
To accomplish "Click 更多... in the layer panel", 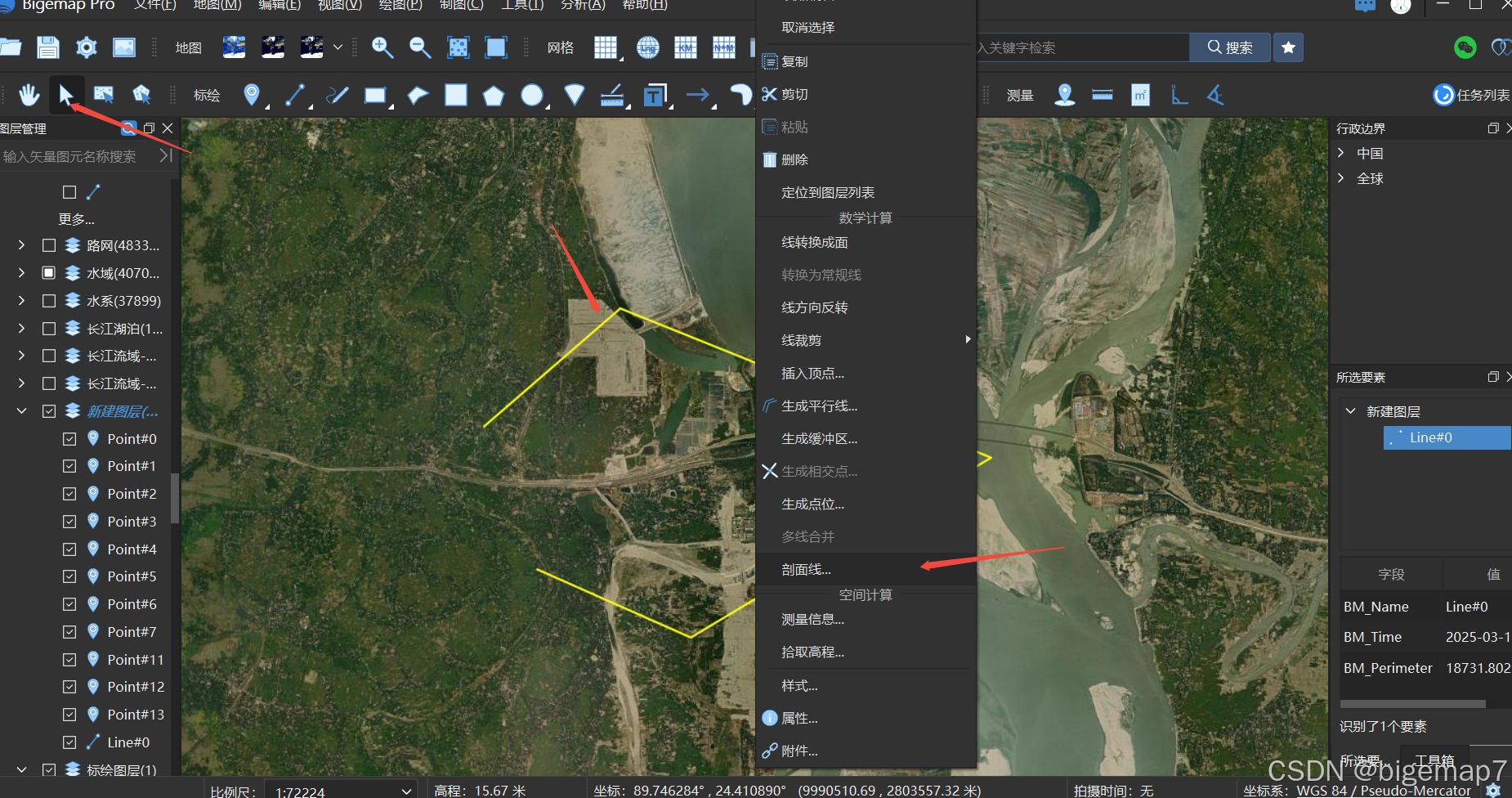I will coord(77,219).
